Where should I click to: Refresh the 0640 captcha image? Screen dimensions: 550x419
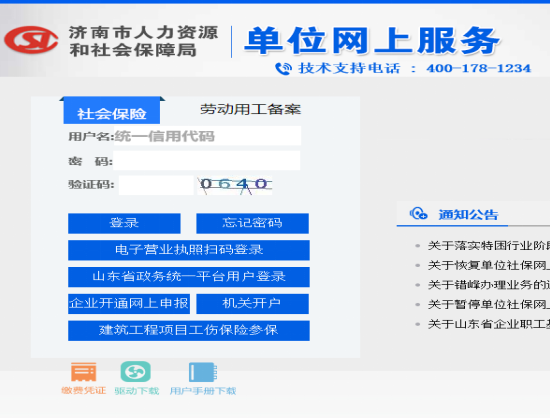(x=235, y=185)
